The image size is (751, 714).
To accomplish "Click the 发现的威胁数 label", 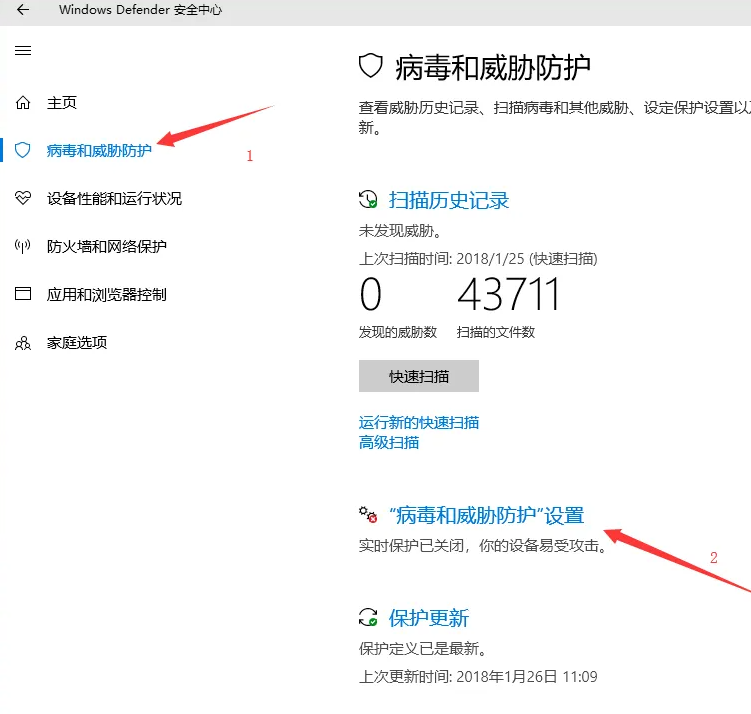I will point(398,332).
